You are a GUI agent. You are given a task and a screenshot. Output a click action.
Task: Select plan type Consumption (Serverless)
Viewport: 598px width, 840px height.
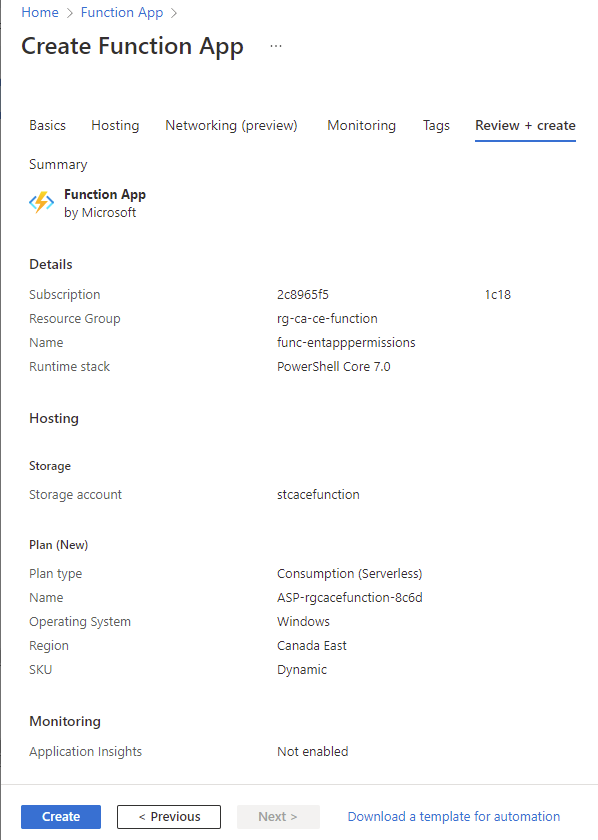[349, 574]
